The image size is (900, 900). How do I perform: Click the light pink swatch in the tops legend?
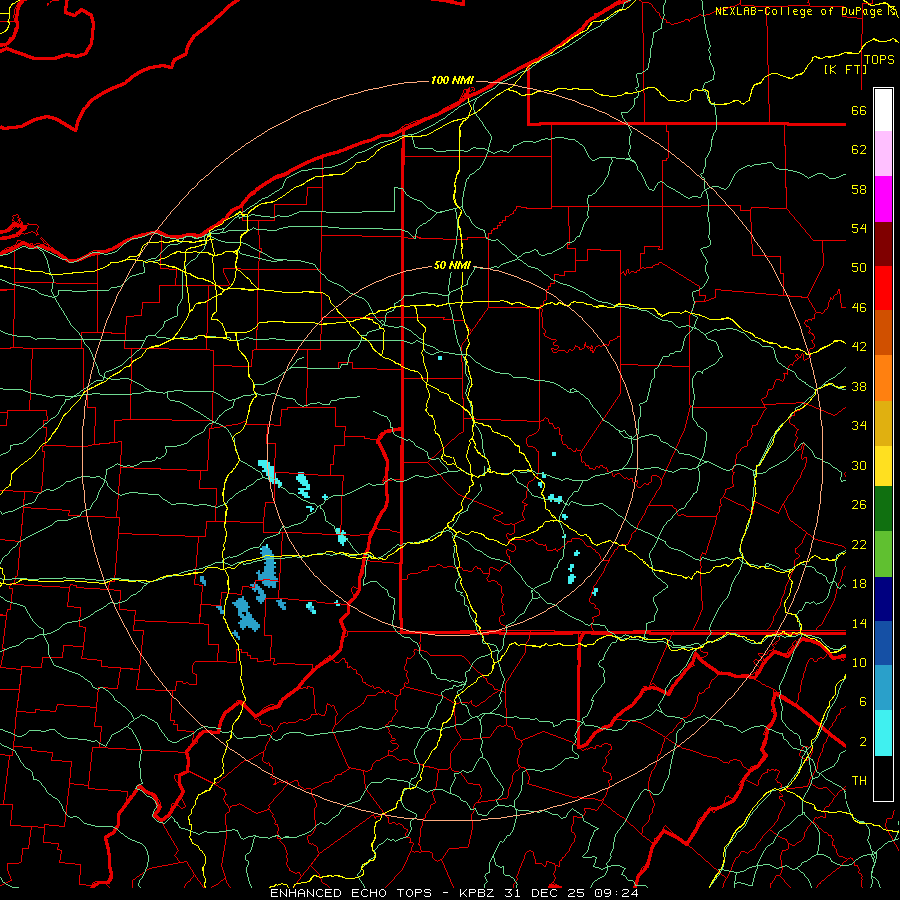pos(883,154)
